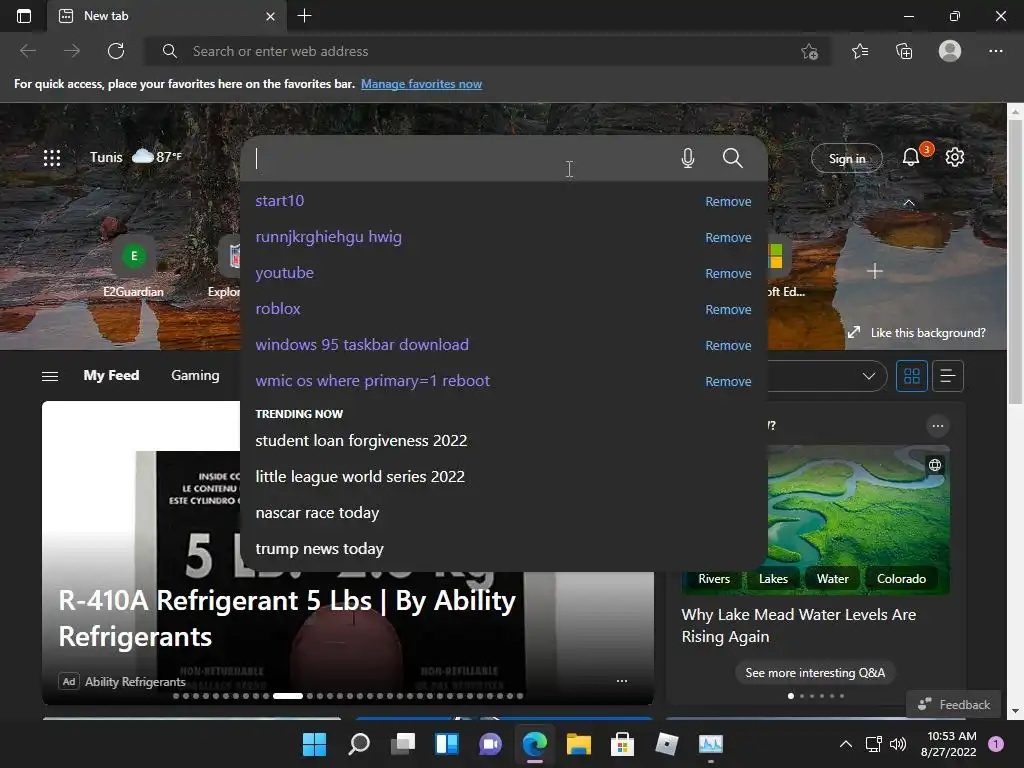Open Microsoft Store from taskbar
Image resolution: width=1024 pixels, height=768 pixels.
[622, 744]
